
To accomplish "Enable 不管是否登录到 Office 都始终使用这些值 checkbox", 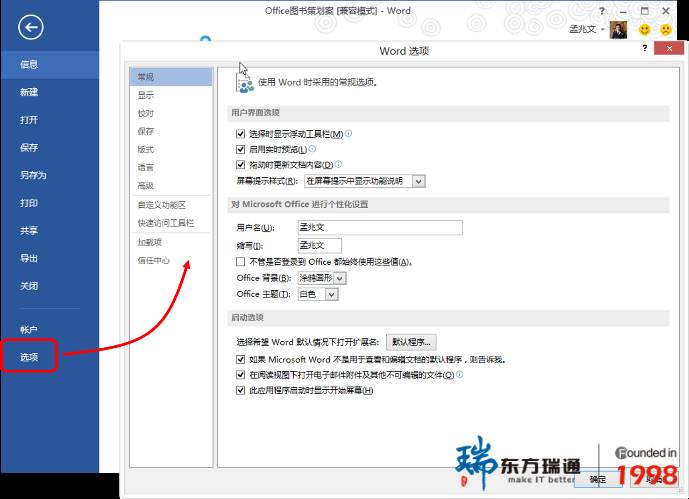I will 240,262.
